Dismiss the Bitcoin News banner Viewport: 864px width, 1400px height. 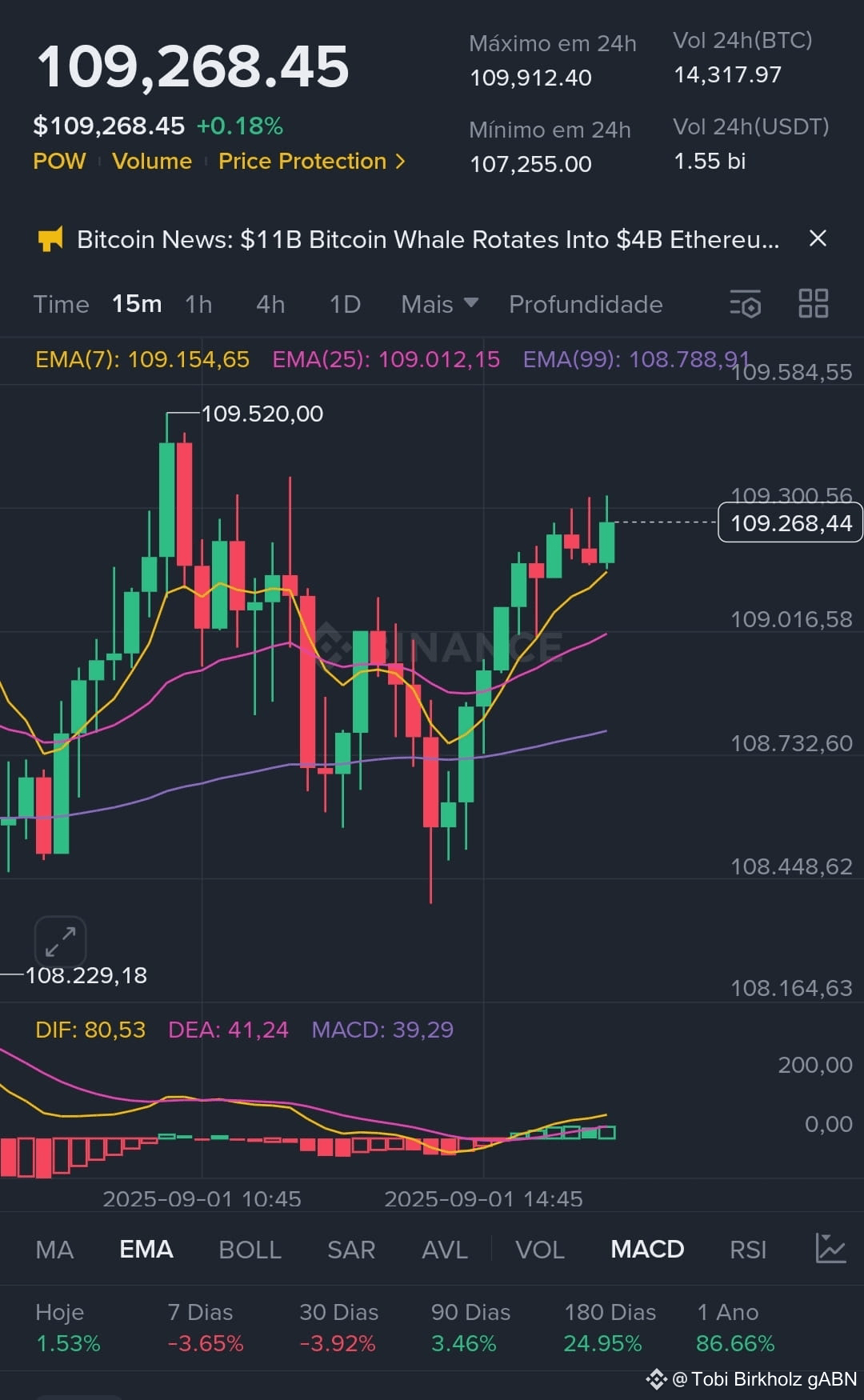pyautogui.click(x=818, y=238)
